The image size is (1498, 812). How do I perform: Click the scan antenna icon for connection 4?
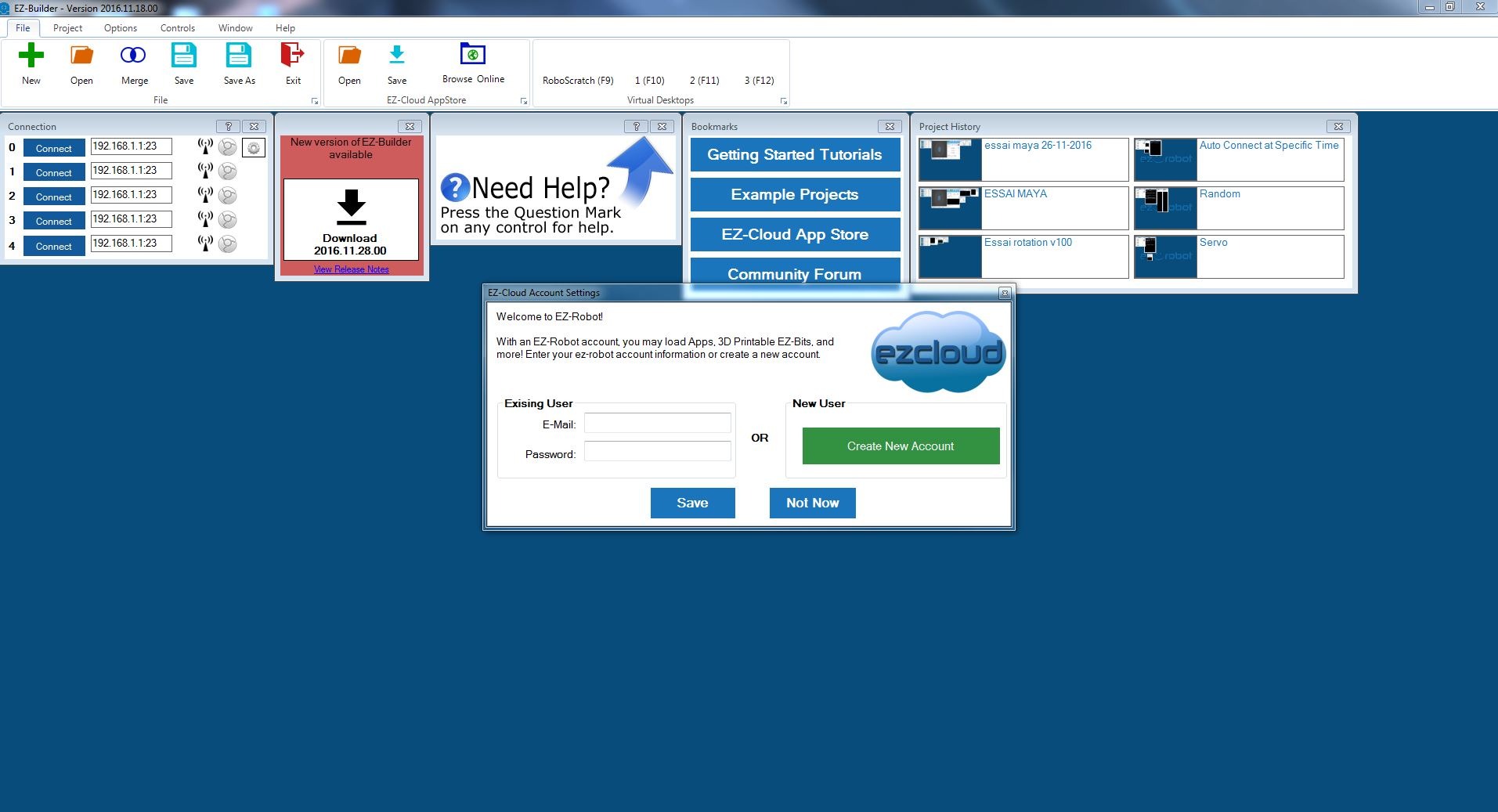tap(205, 244)
